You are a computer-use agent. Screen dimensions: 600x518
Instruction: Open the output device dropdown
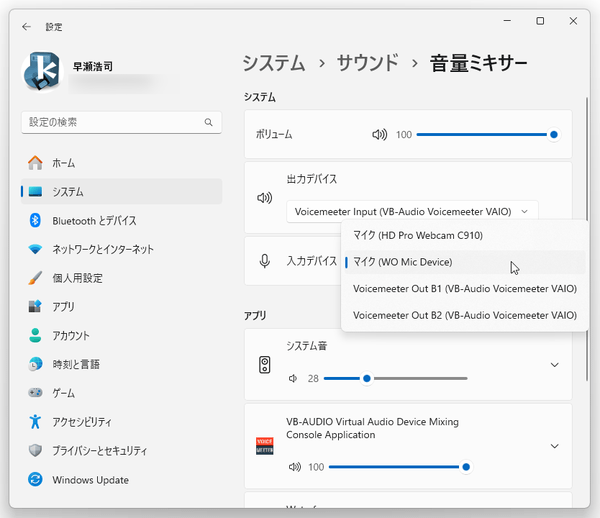pyautogui.click(x=412, y=212)
